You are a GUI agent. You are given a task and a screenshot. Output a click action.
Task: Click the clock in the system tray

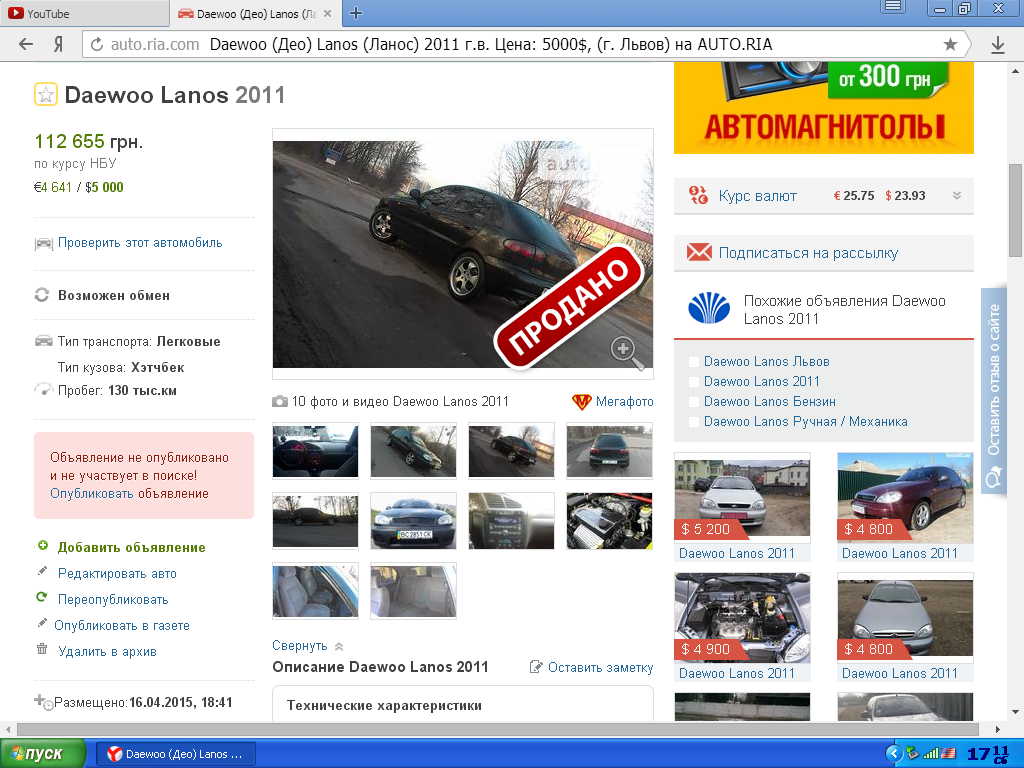987,754
